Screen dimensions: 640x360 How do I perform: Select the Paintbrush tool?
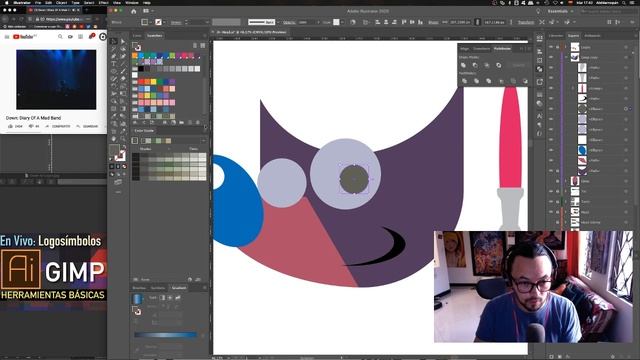123,71
